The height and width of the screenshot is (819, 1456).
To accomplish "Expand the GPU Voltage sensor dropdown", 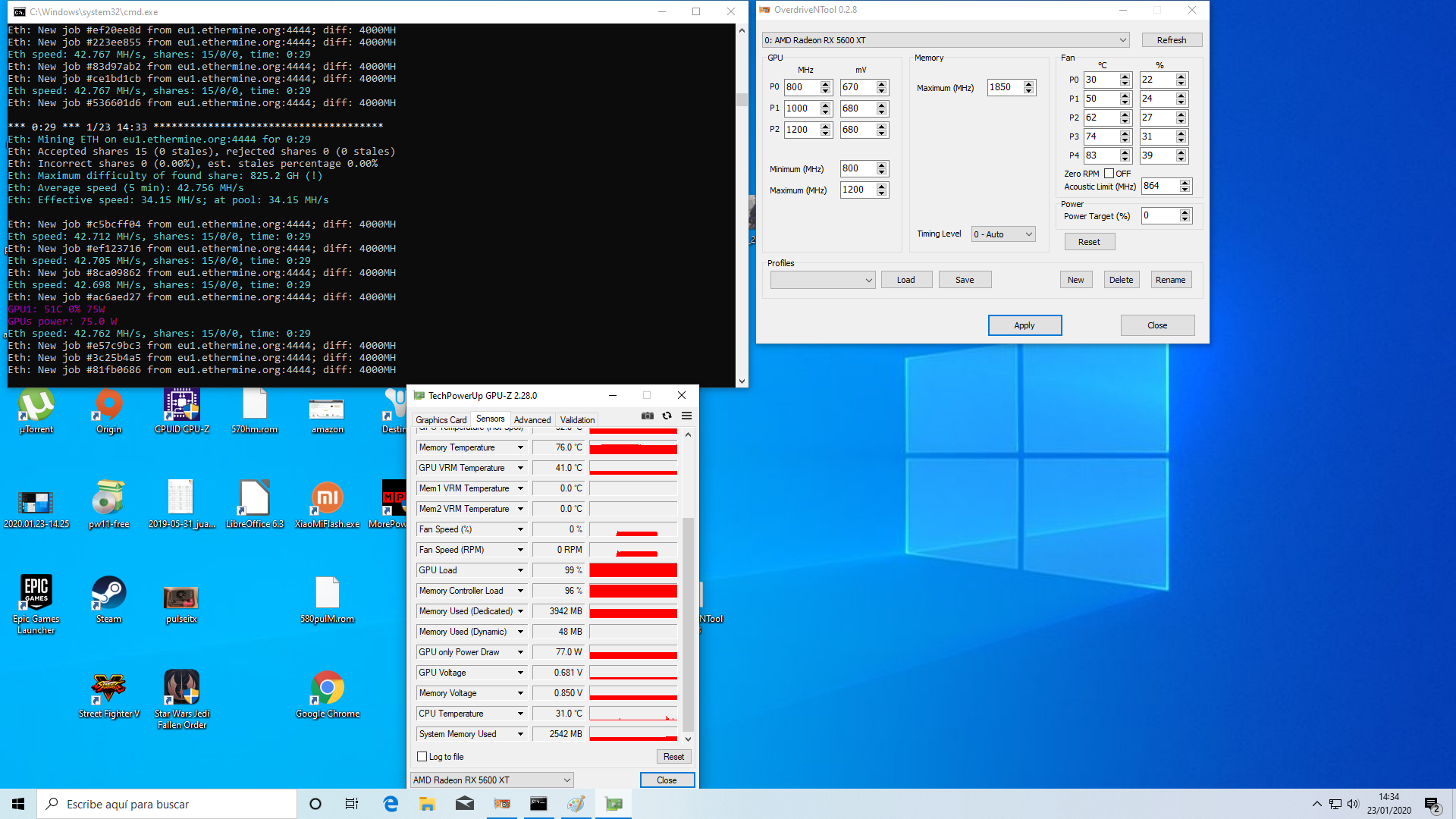I will 520,673.
